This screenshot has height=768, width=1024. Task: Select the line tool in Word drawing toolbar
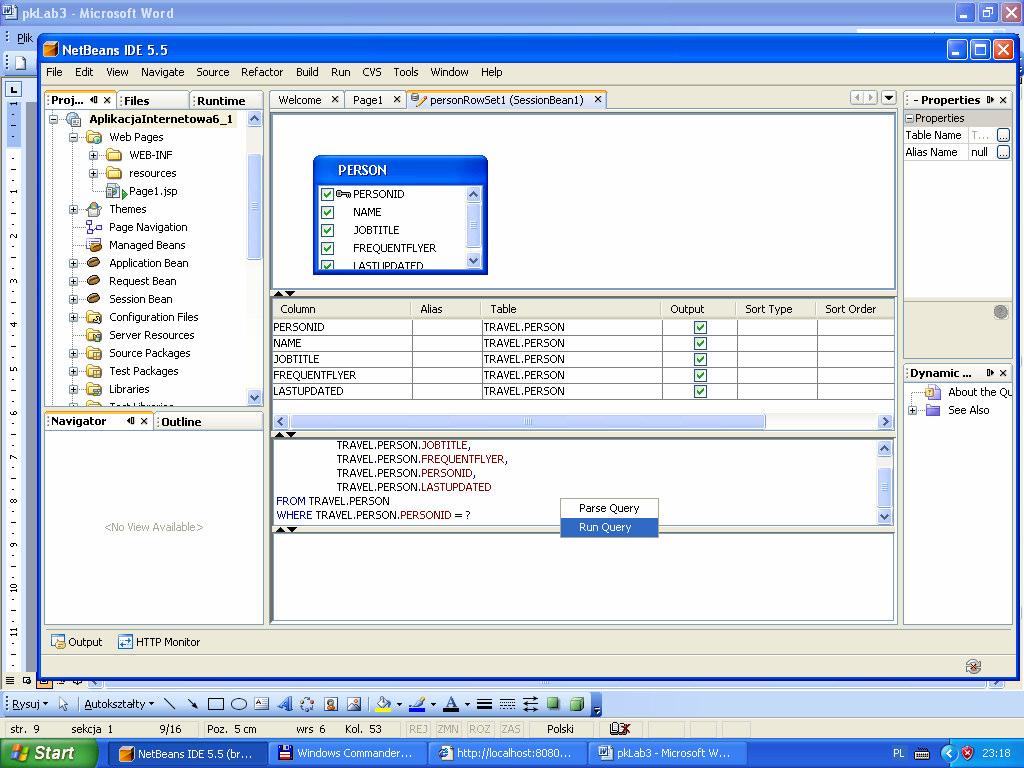click(x=170, y=704)
